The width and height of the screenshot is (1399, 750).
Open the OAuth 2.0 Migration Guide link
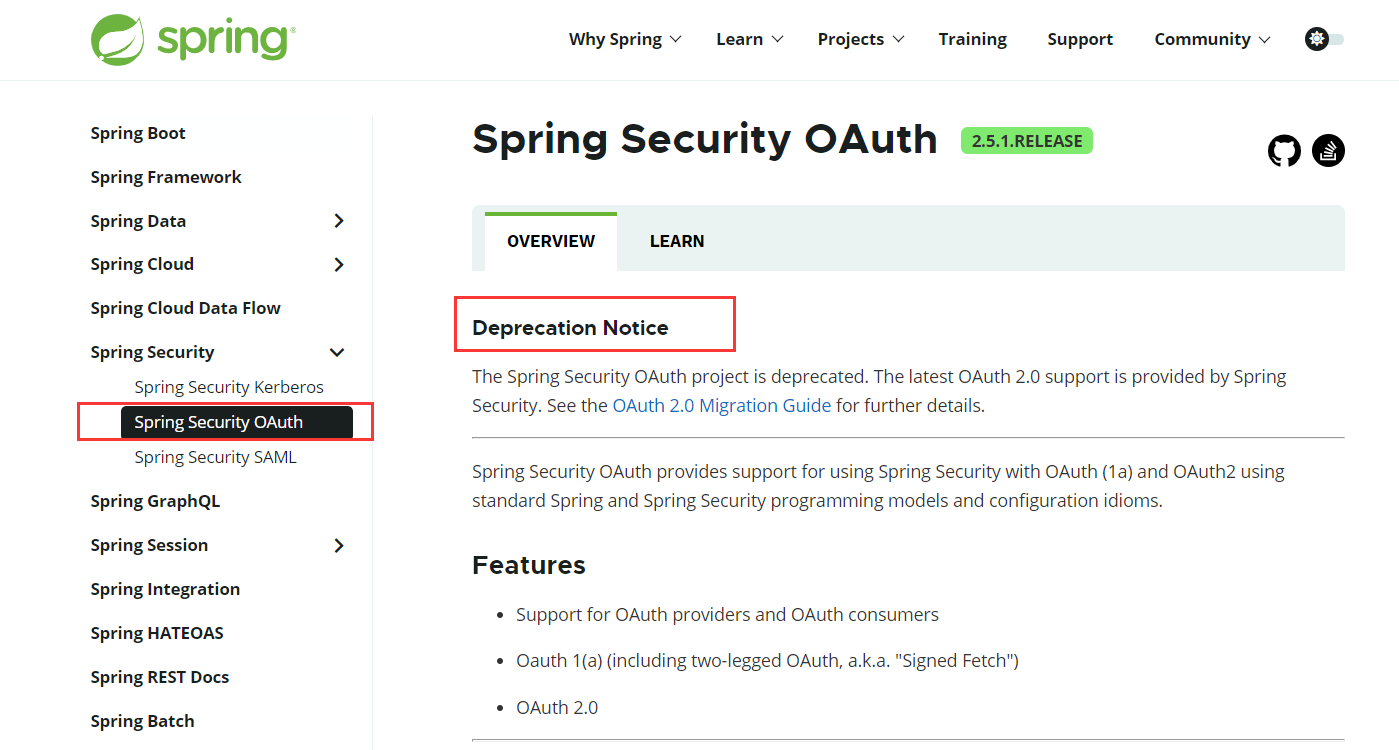(x=722, y=406)
